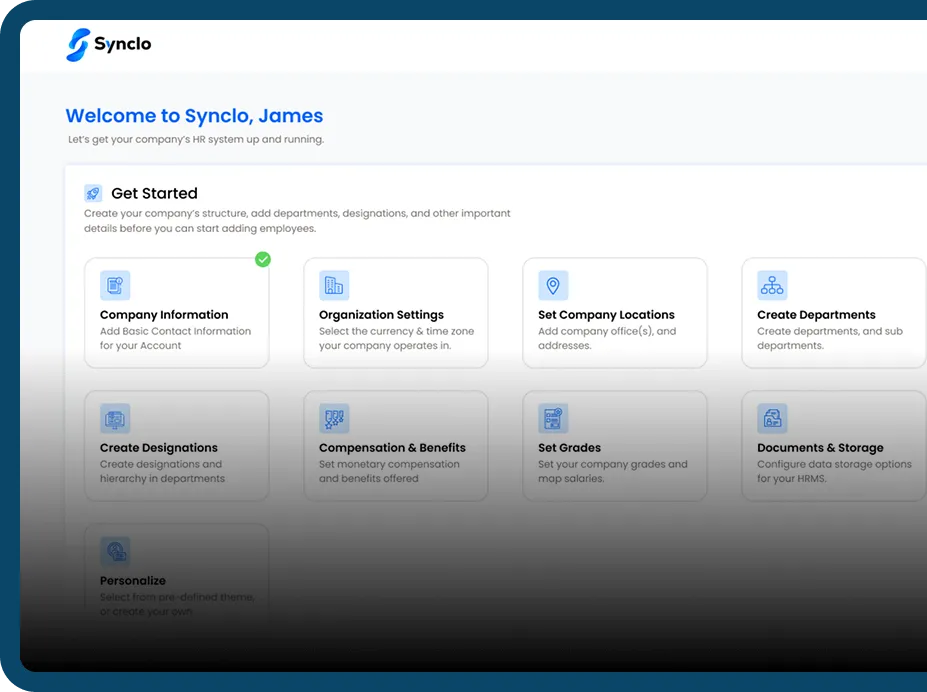Select the Organization Settings building icon
Viewport: 927px width, 692px height.
click(x=334, y=285)
